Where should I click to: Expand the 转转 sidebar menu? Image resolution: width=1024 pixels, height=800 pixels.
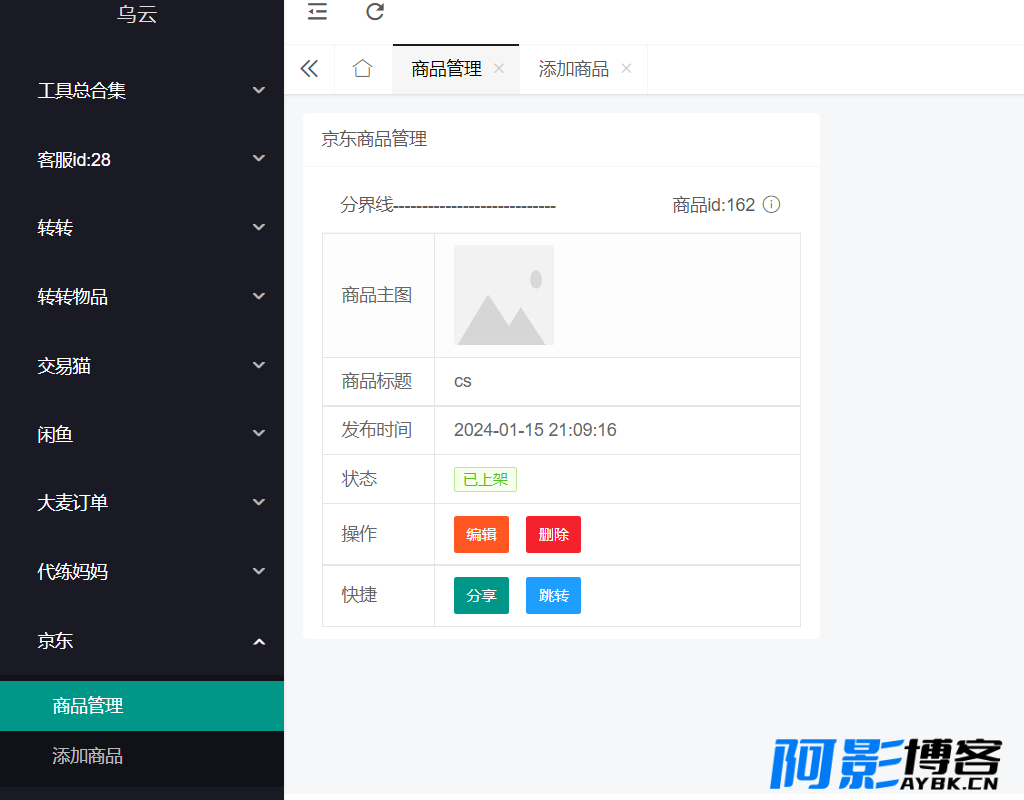[142, 228]
